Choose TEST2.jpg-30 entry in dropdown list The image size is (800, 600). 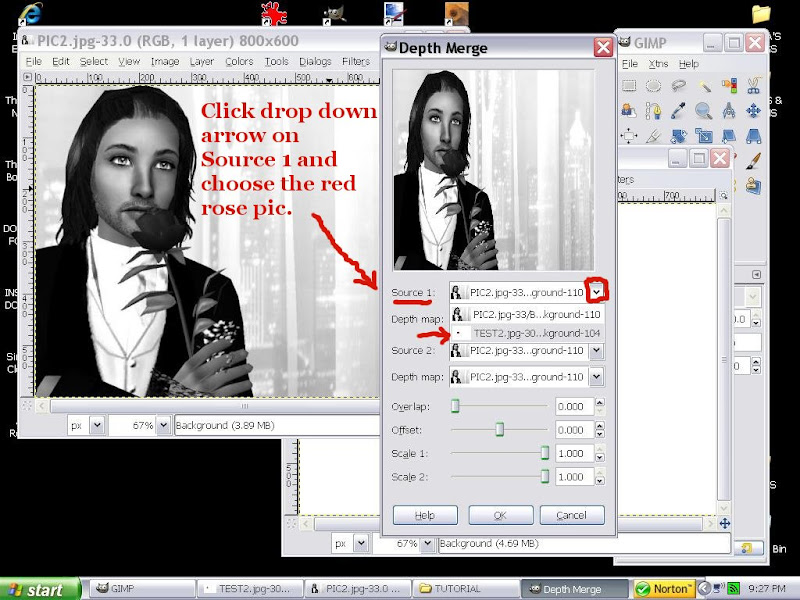coord(527,333)
